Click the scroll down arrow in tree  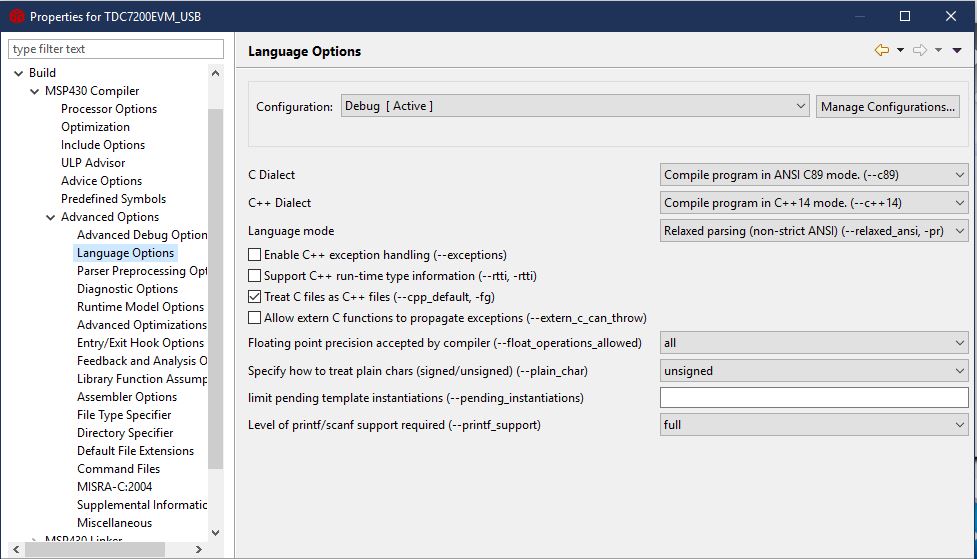216,532
